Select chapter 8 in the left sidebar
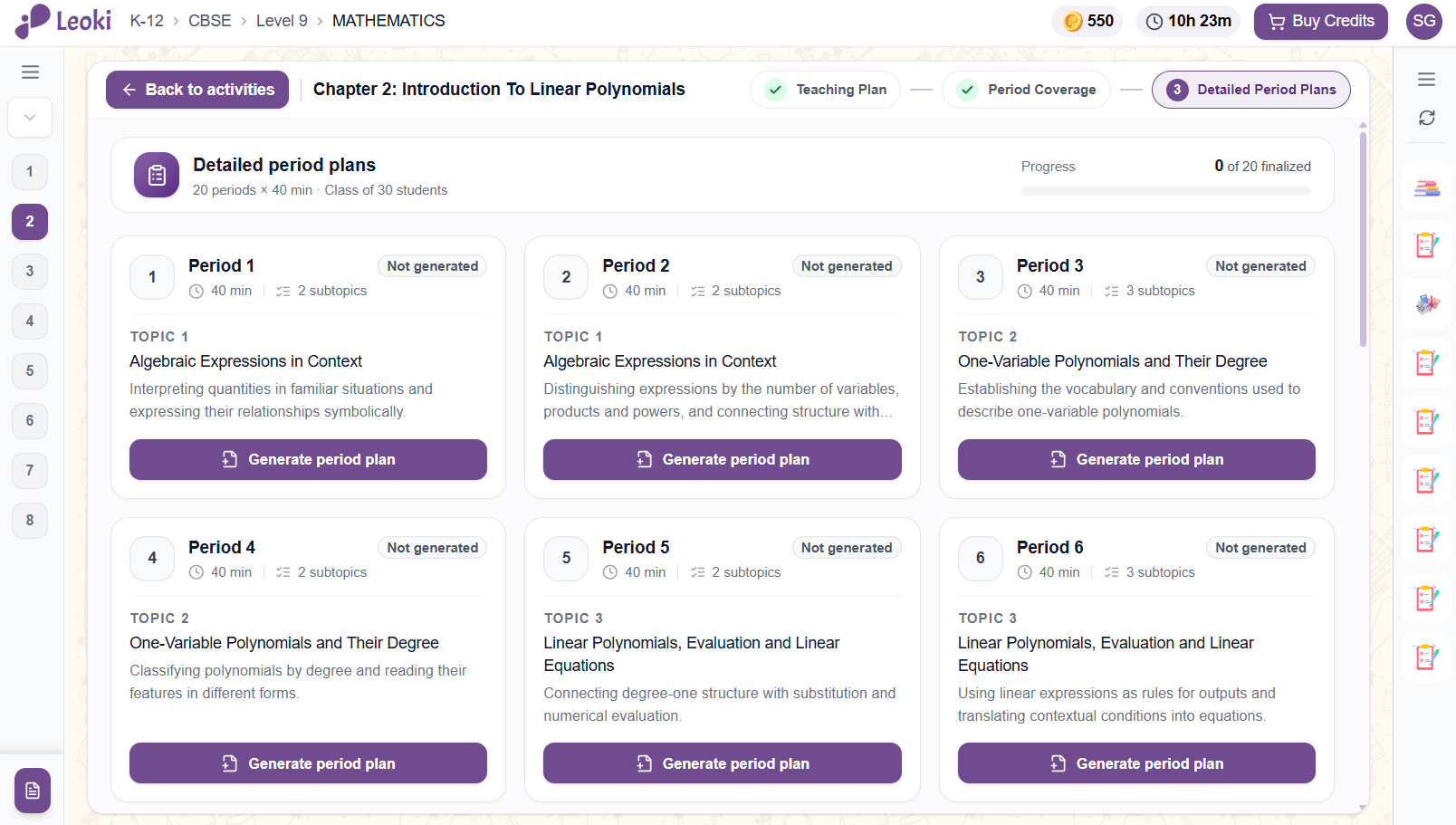 pos(30,521)
